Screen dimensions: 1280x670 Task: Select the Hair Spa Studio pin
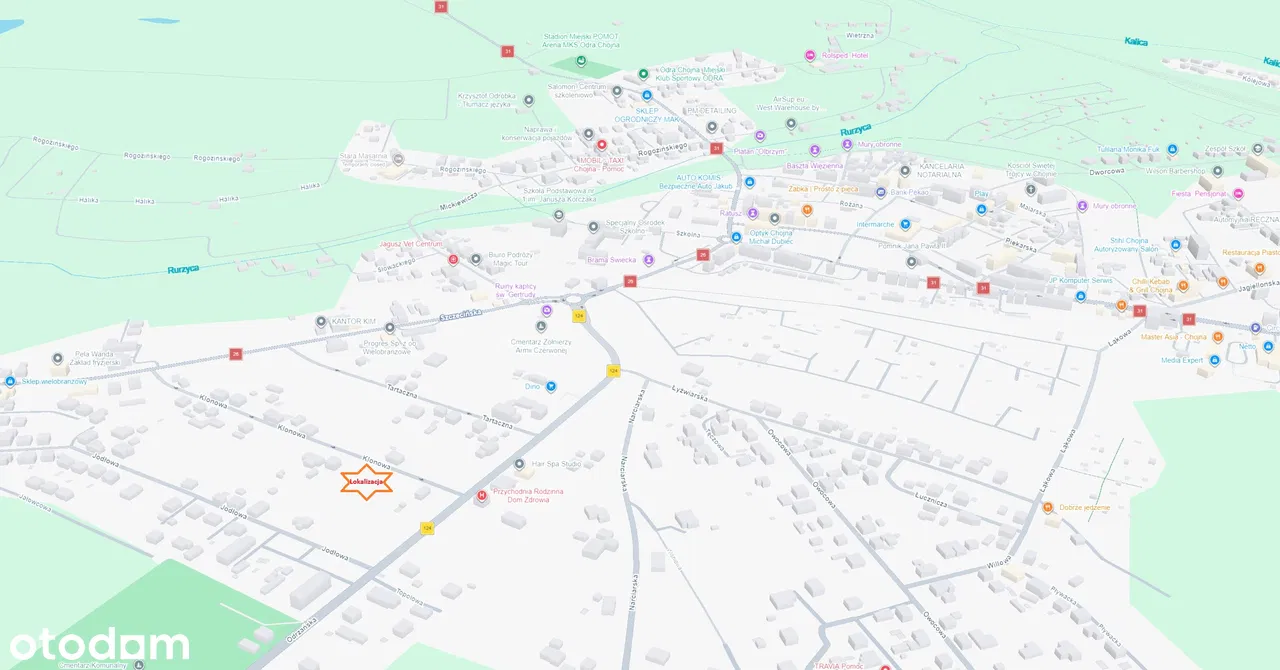(x=519, y=464)
